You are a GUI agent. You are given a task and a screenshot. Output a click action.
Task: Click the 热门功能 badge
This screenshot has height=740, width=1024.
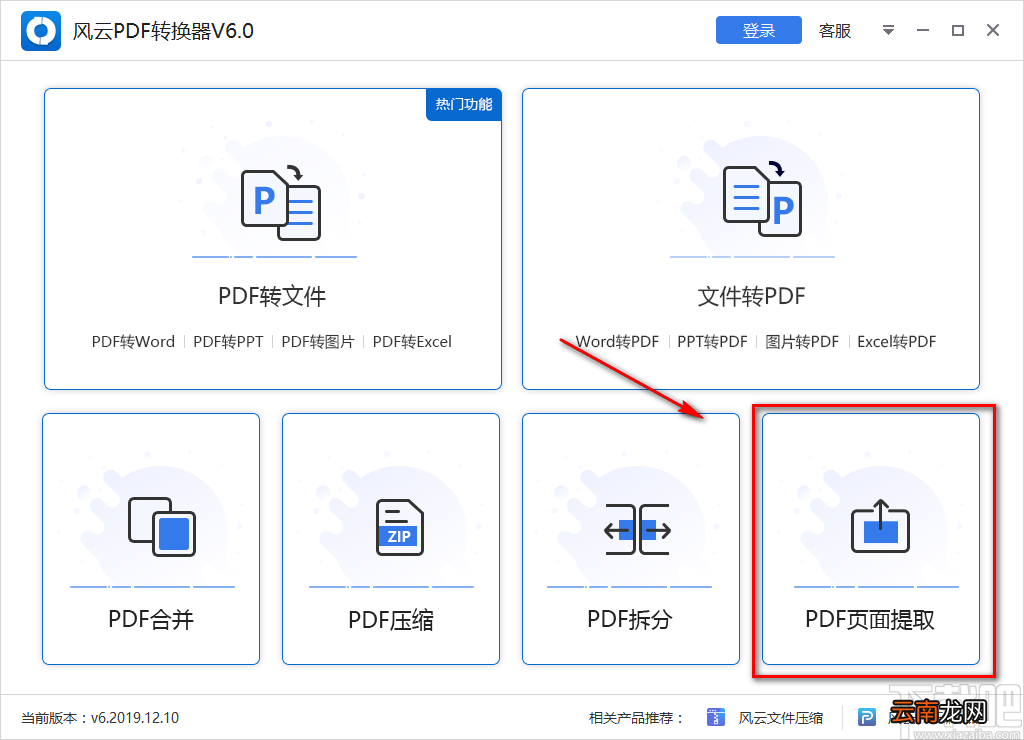pyautogui.click(x=464, y=104)
